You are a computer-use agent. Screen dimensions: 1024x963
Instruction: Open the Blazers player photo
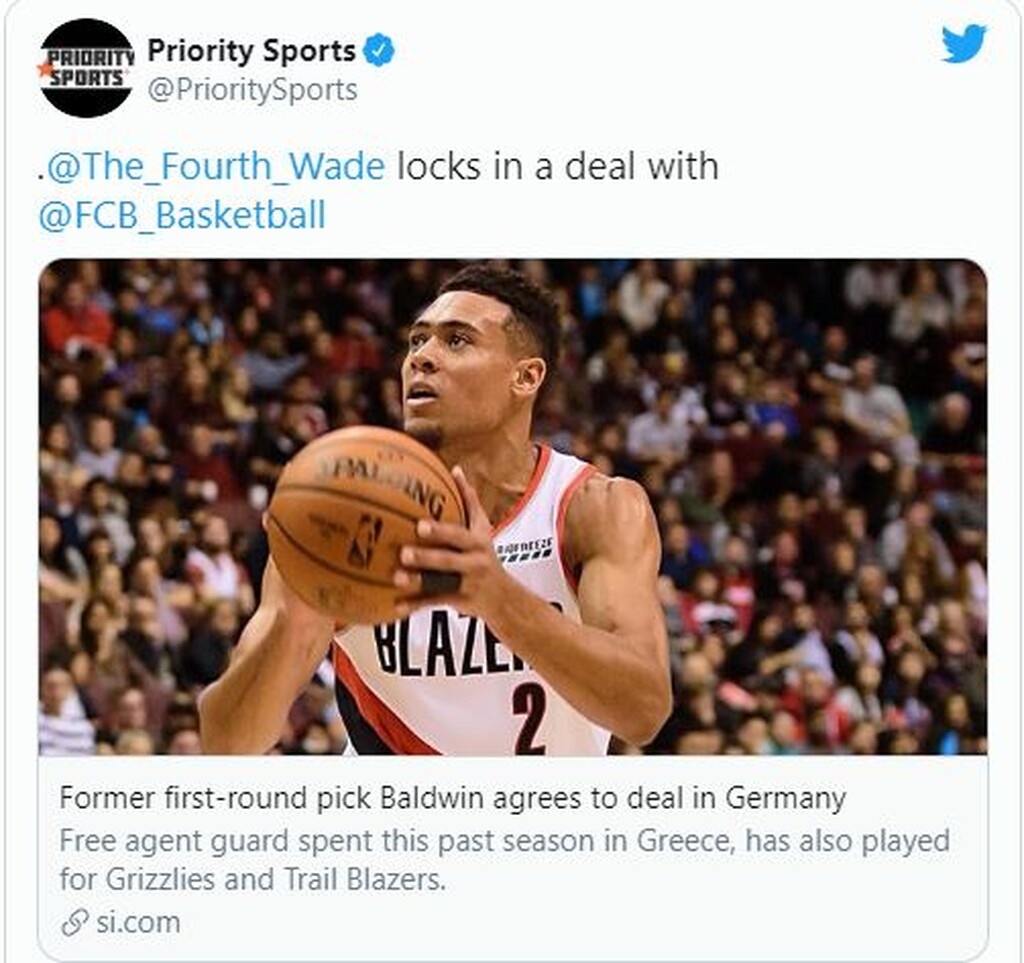[x=513, y=507]
